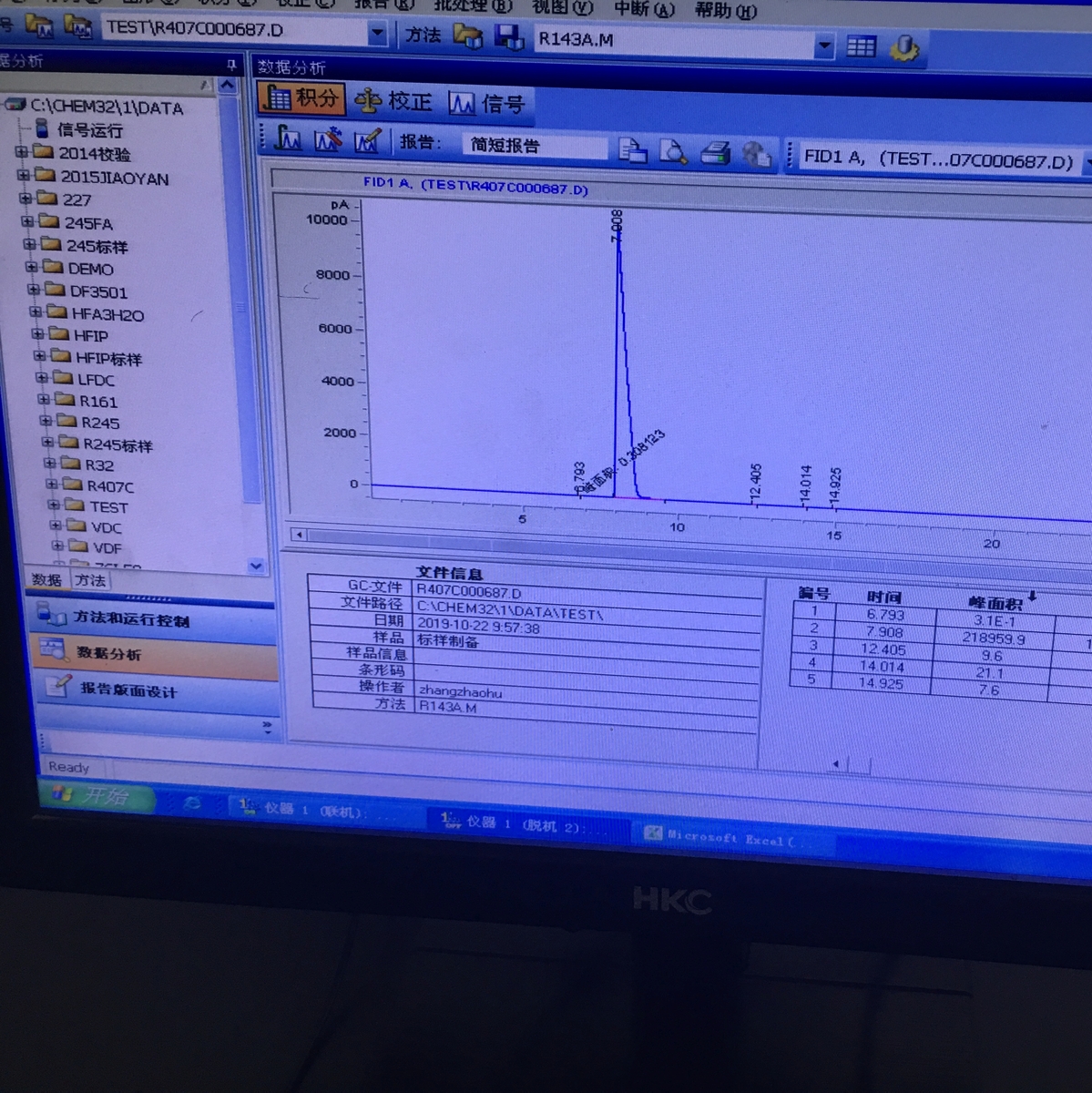Click the auto-integrate chromatogram icon
This screenshot has height=1093, width=1092.
(288, 138)
